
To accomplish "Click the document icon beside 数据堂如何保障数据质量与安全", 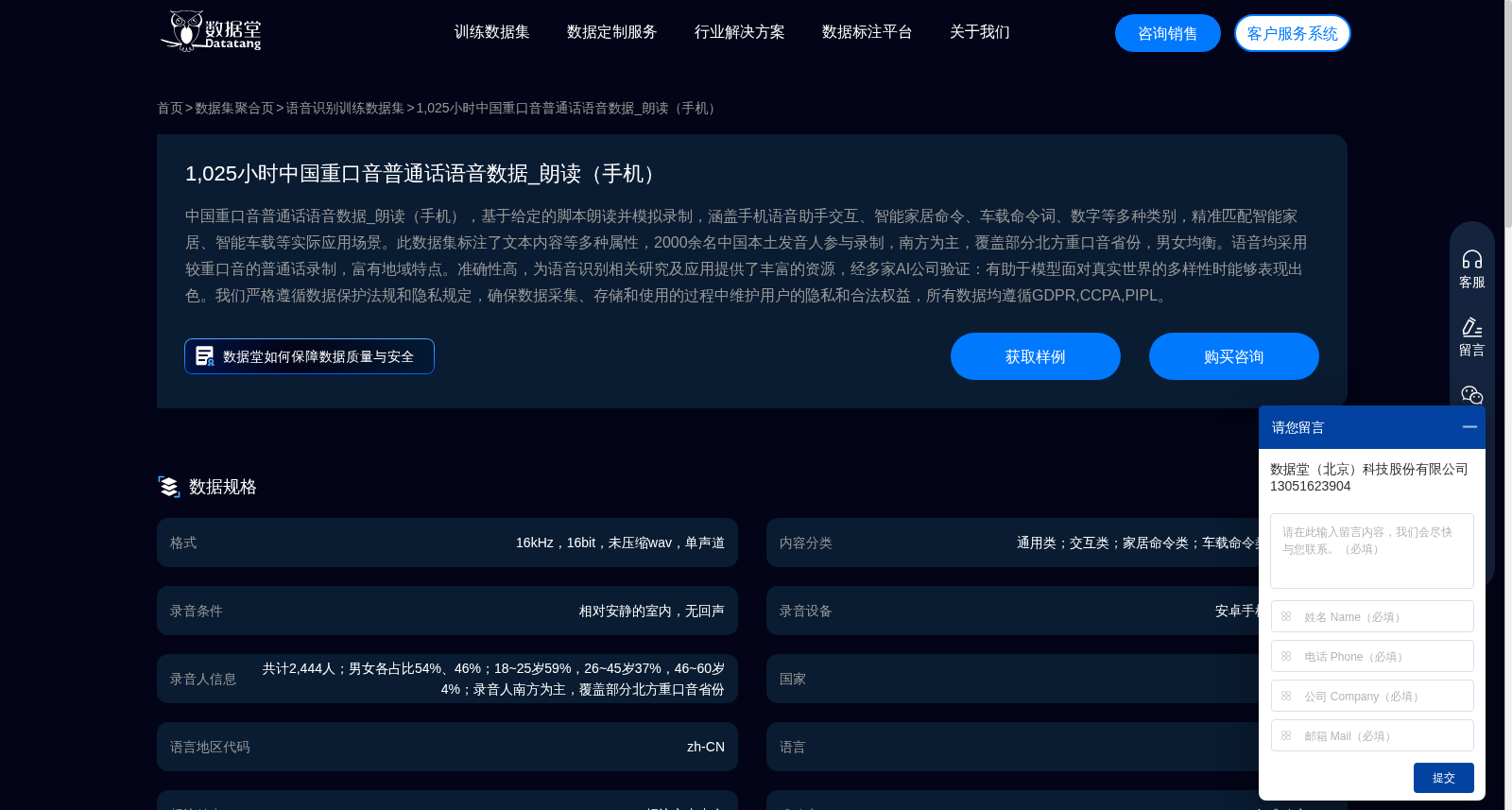I will coord(204,356).
